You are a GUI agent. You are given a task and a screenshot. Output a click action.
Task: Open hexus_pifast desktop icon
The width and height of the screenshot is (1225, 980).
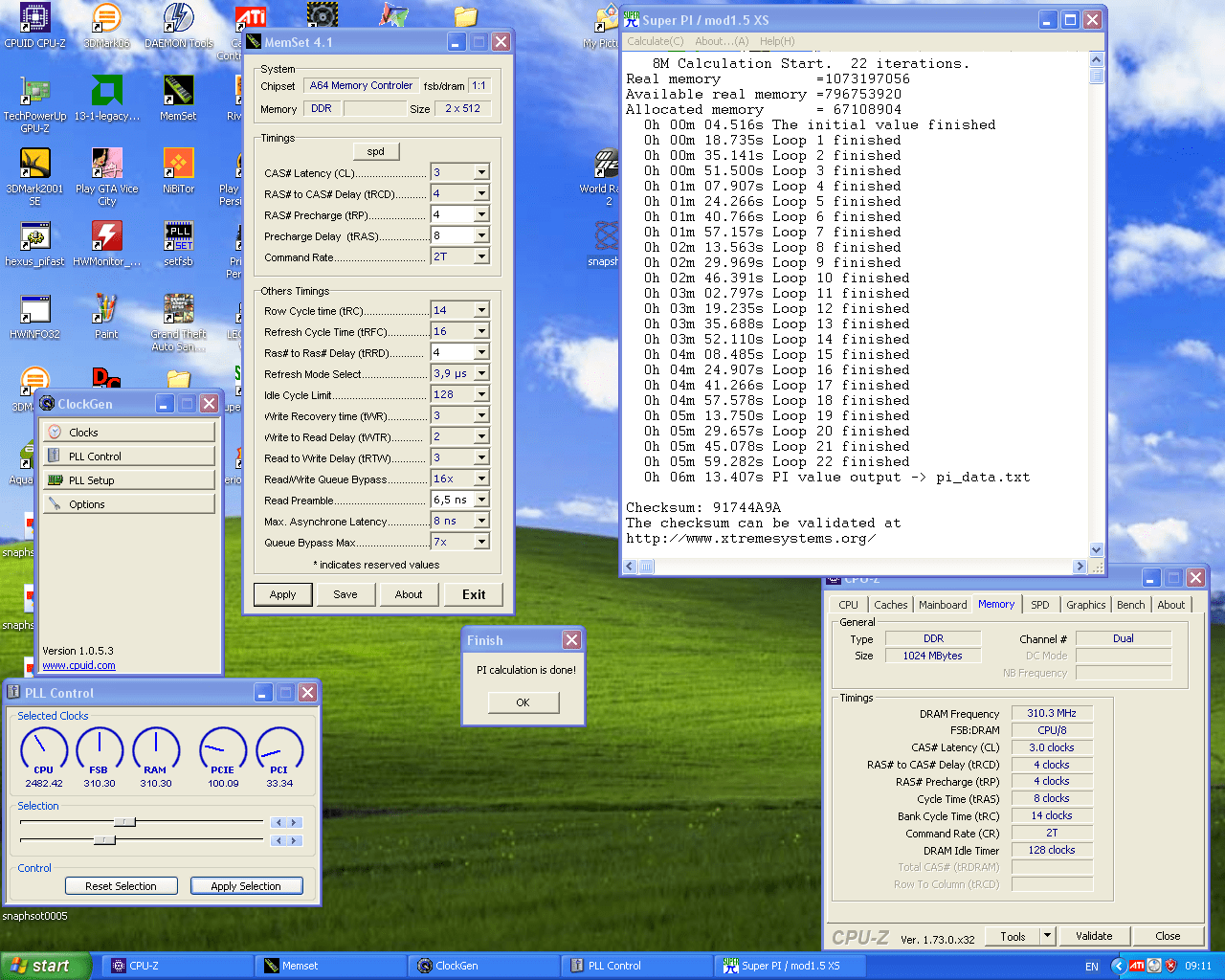point(34,244)
